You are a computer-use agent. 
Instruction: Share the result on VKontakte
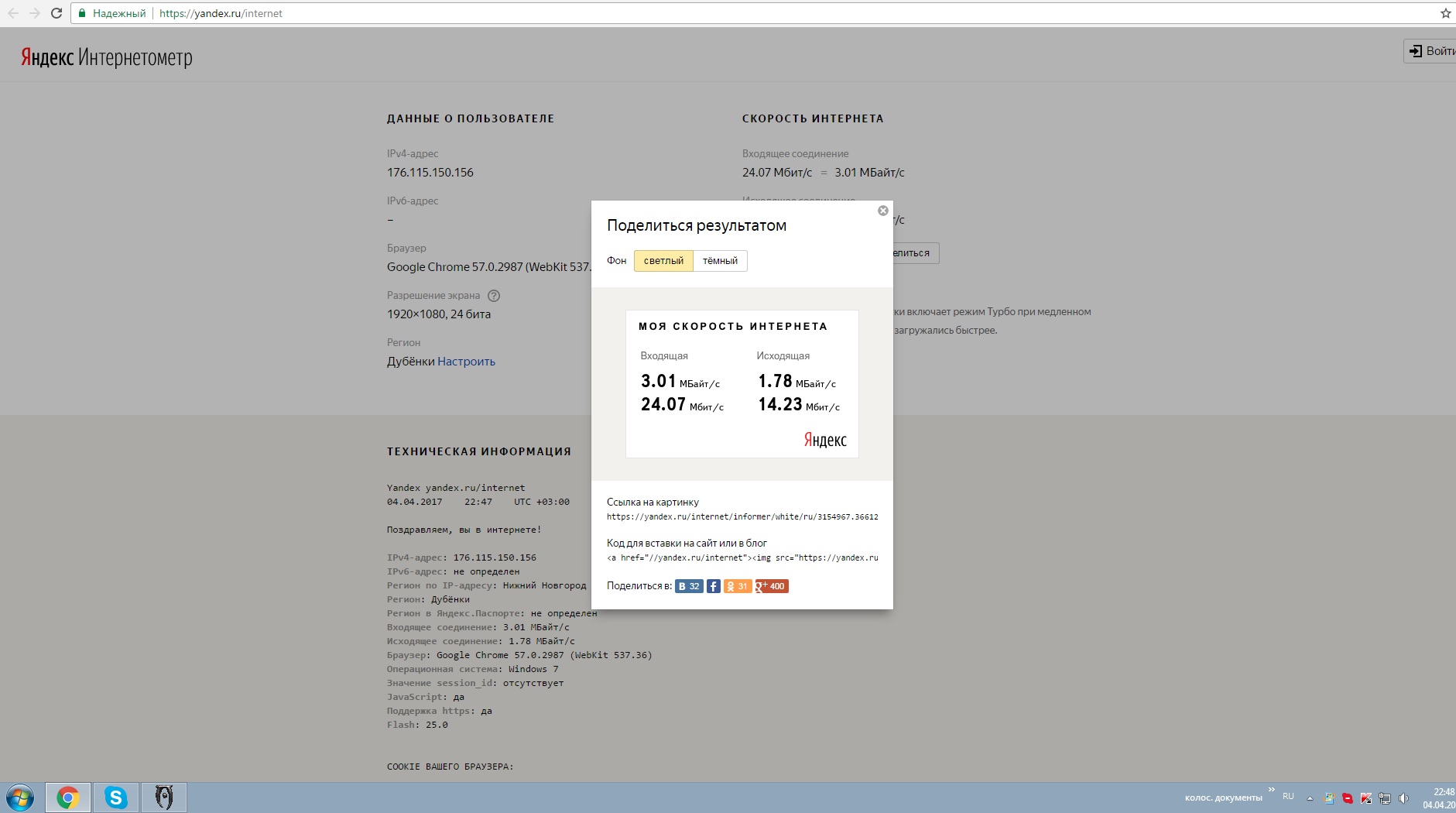689,586
